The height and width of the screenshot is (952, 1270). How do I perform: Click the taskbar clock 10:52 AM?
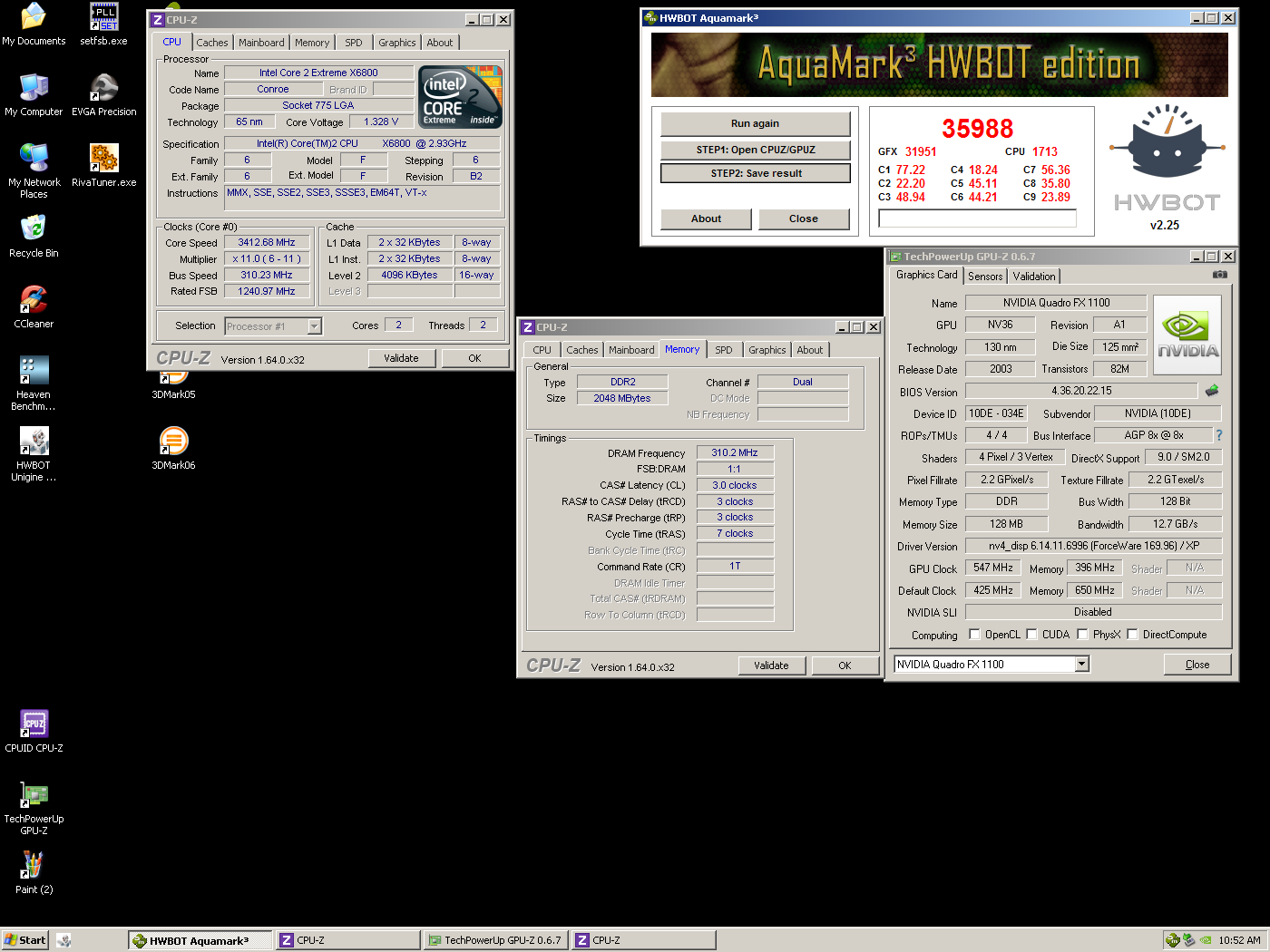point(1239,940)
